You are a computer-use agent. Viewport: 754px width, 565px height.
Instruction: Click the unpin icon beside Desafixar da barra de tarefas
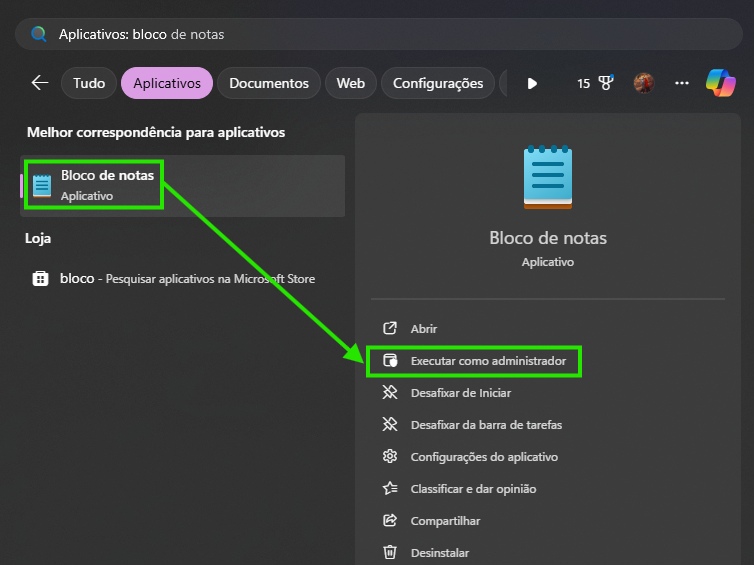tap(390, 424)
